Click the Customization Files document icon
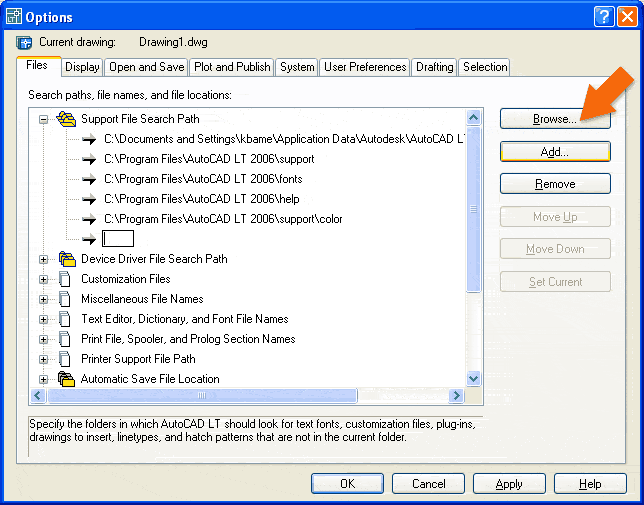Image resolution: width=644 pixels, height=505 pixels. tap(67, 279)
